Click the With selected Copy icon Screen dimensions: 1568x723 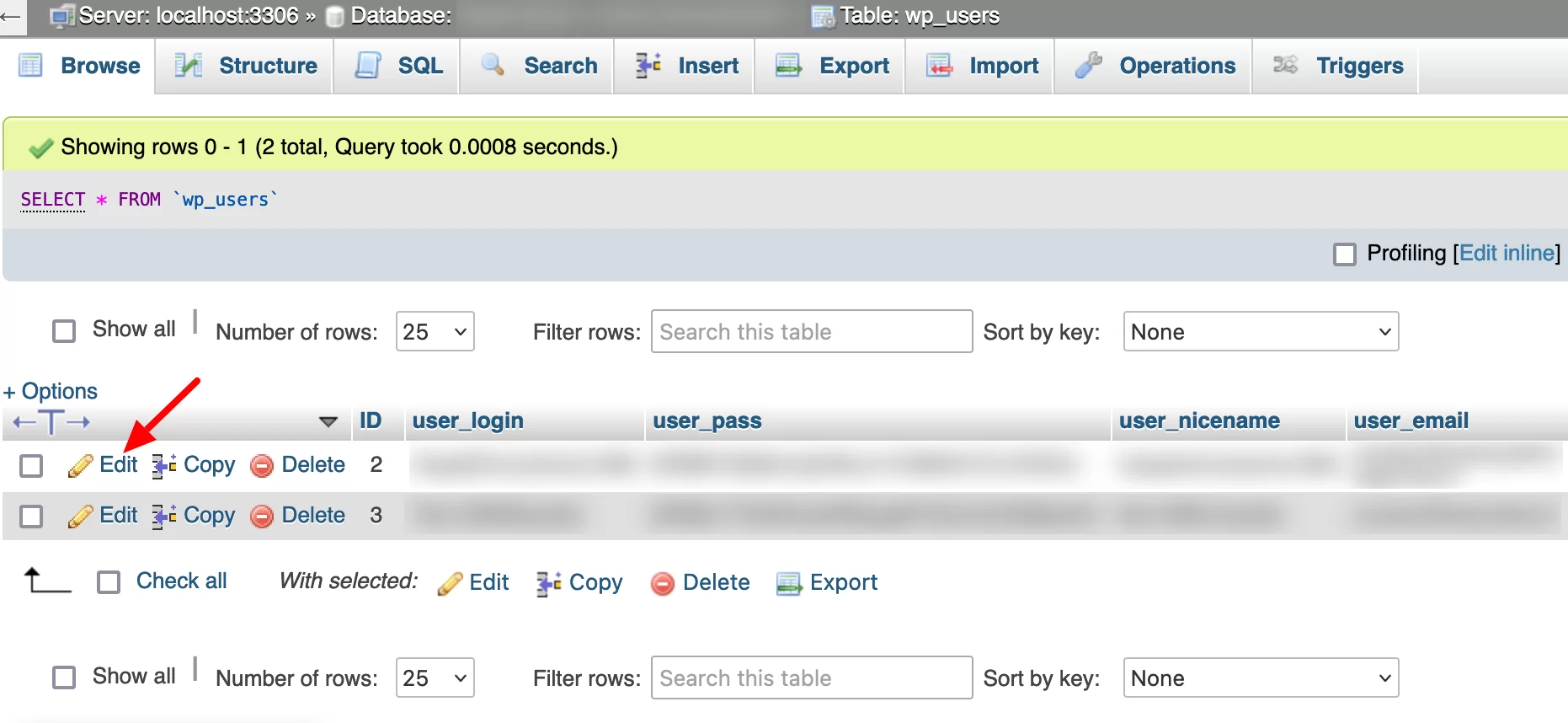tap(549, 583)
